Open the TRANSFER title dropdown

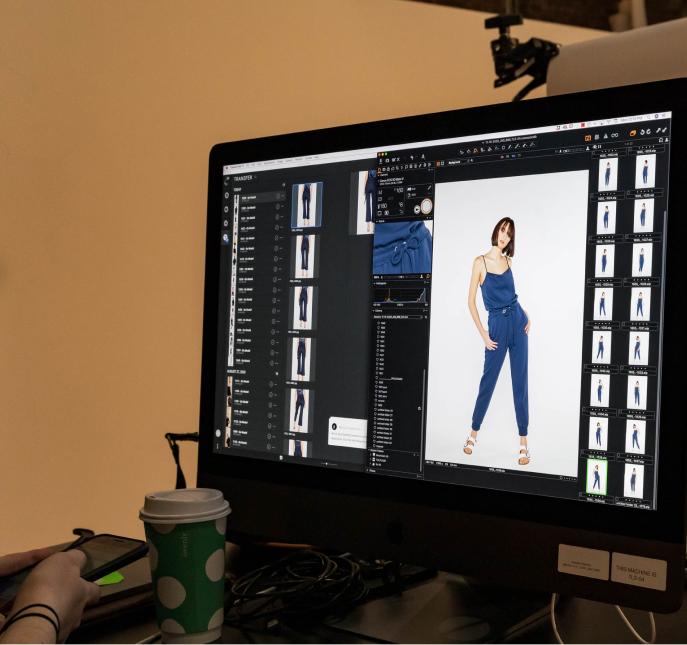(257, 177)
